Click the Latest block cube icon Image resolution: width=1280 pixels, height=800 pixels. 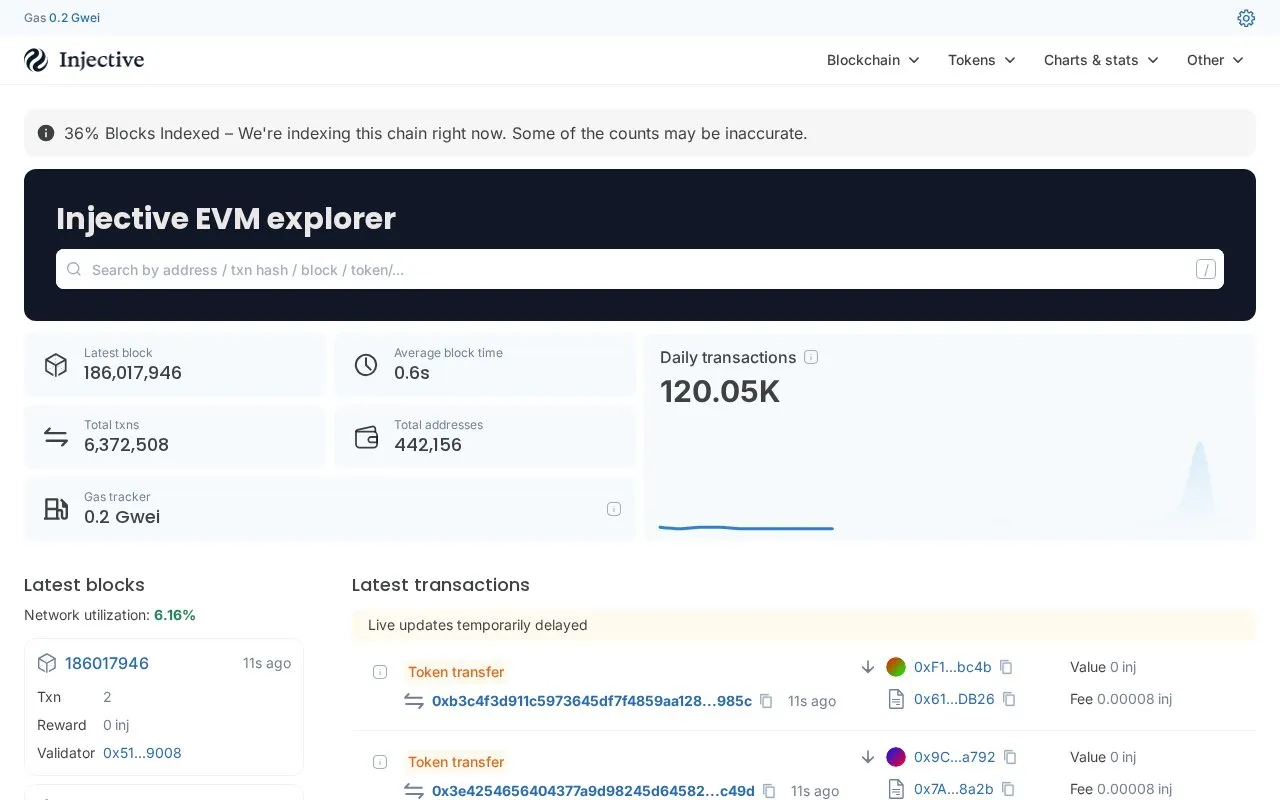(56, 365)
